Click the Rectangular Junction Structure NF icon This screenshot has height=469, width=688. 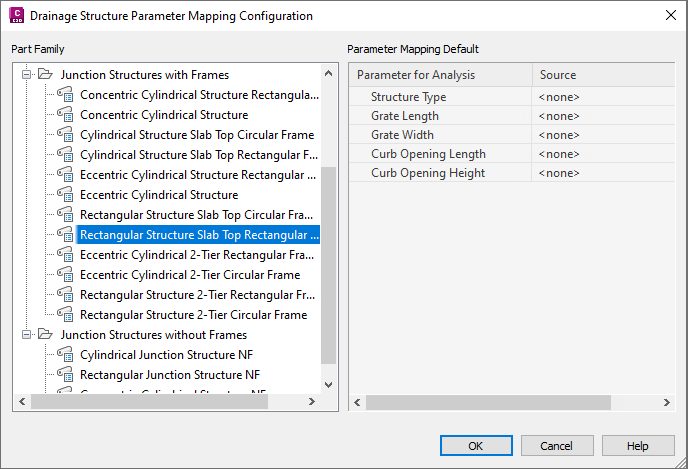click(66, 375)
